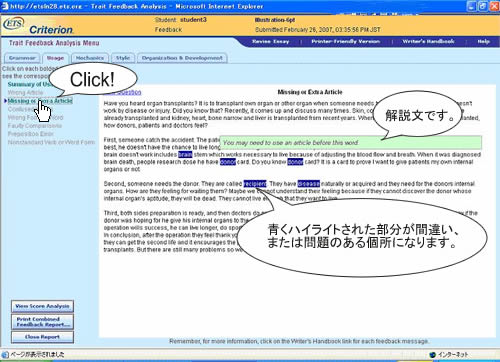Click the Internet zone globe icon in status bar
Image resolution: width=500 pixels, height=362 pixels.
tap(433, 354)
